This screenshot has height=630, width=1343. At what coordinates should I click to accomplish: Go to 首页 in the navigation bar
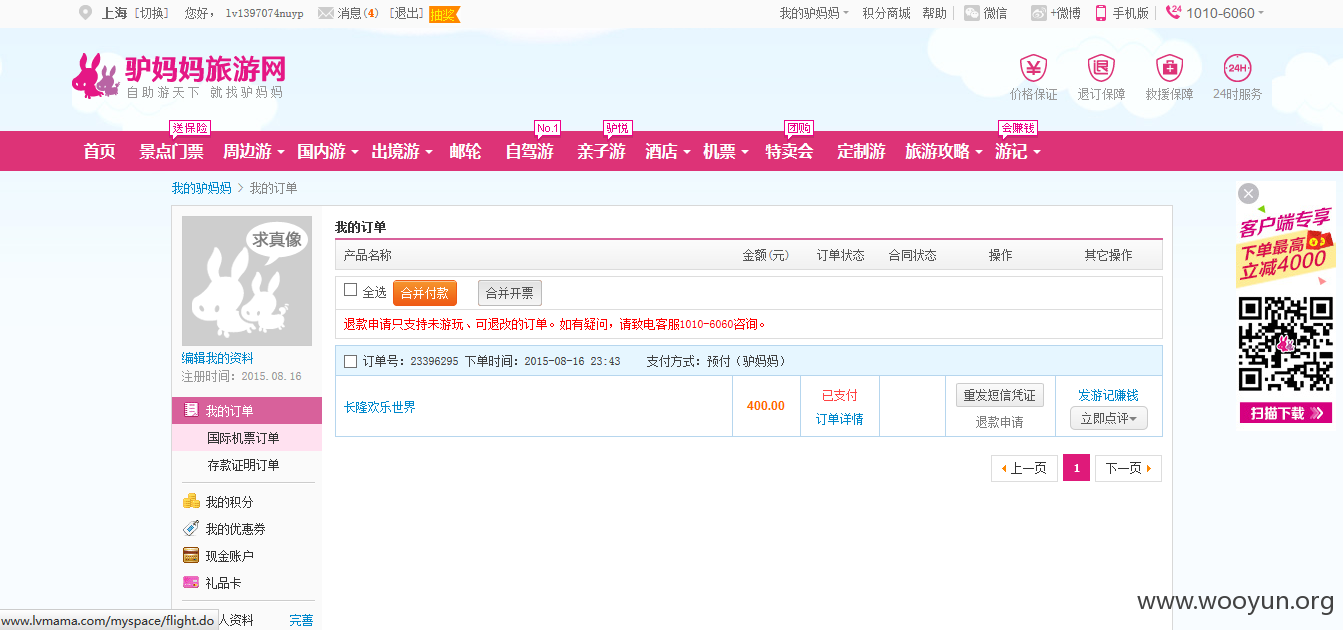[x=99, y=152]
